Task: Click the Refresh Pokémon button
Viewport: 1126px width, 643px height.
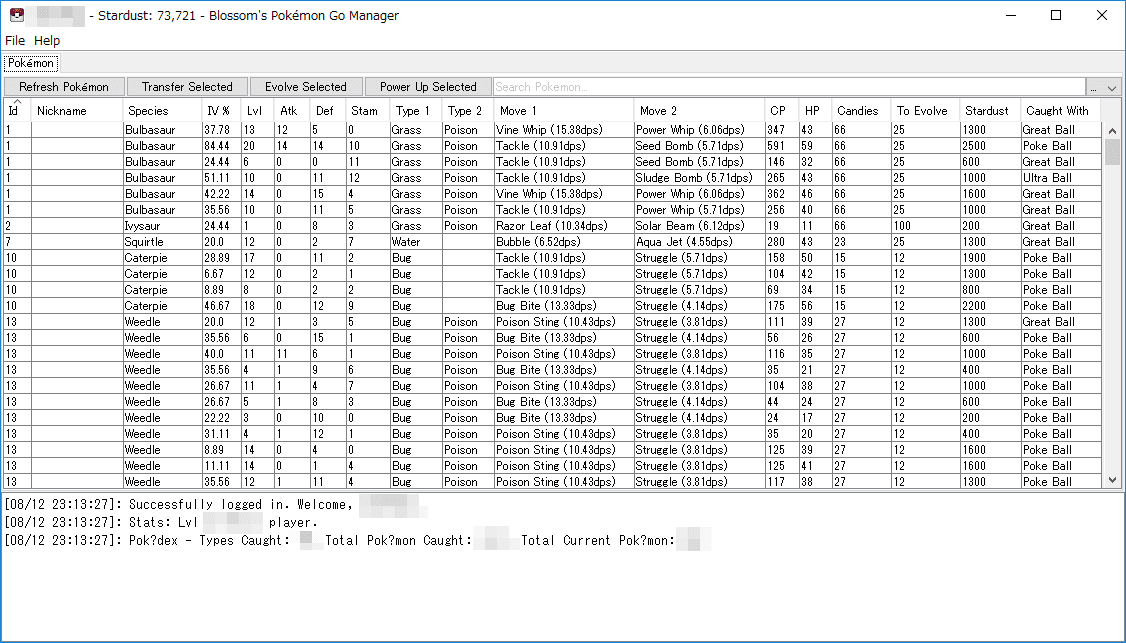Action: pyautogui.click(x=64, y=87)
